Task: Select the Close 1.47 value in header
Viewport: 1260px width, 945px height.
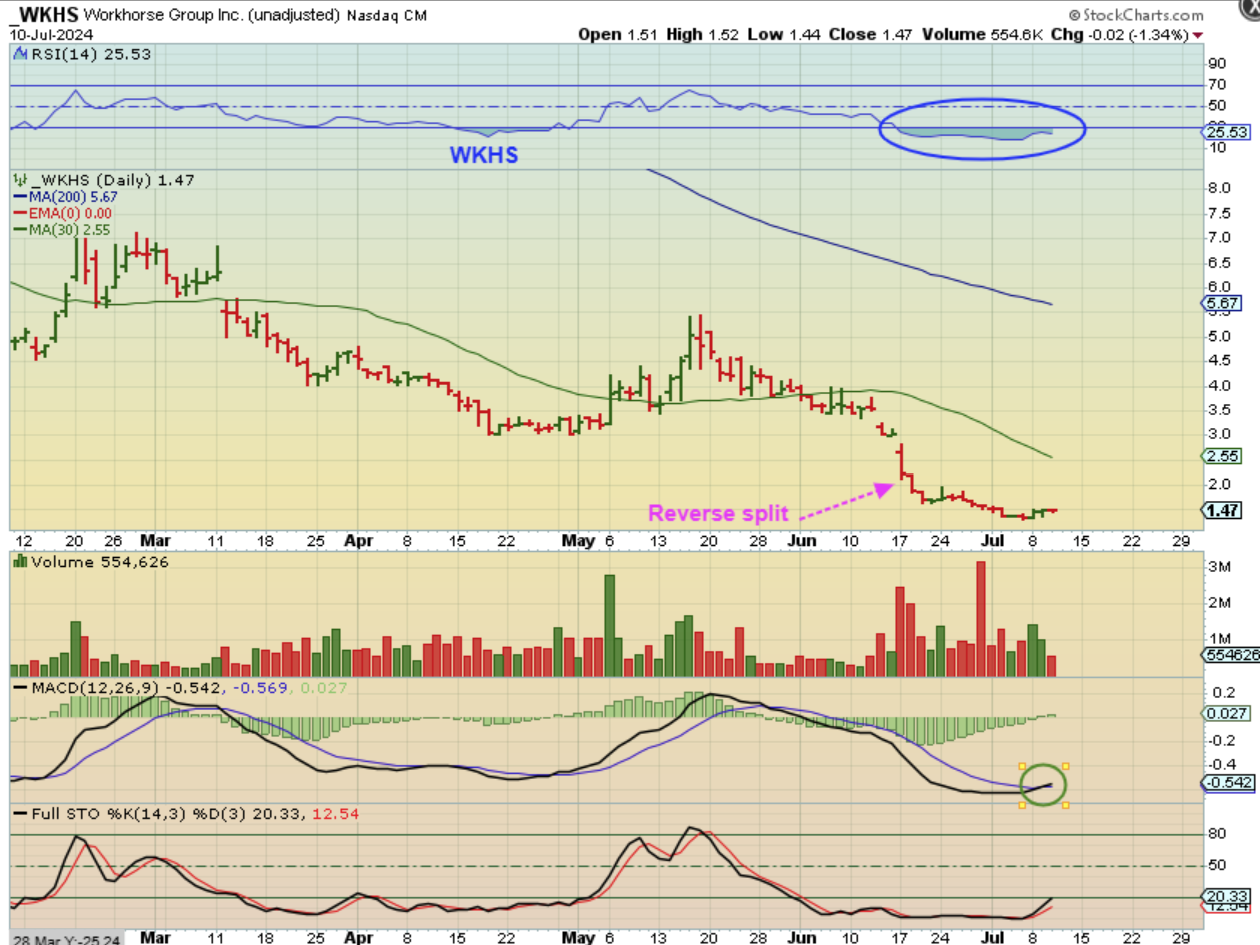Action: [872, 34]
